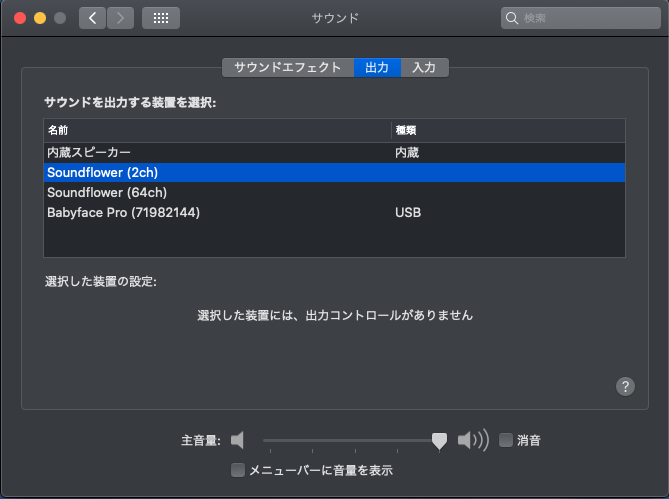Go forward with the right chevron button
Image resolution: width=669 pixels, height=499 pixels.
pyautogui.click(x=120, y=18)
